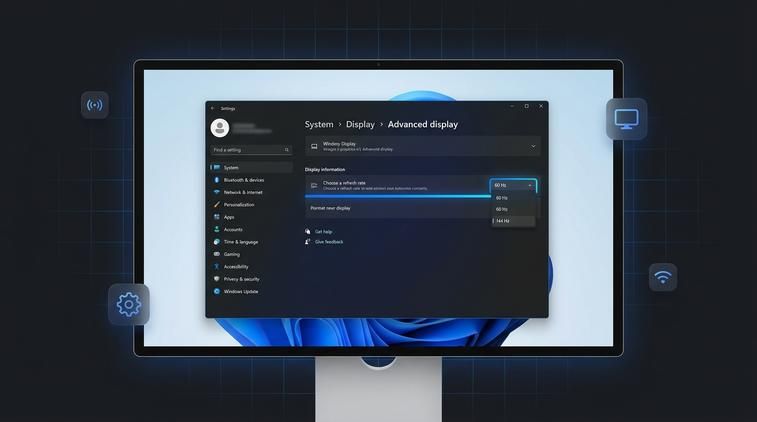Switch to Time & language settings
Image resolution: width=757 pixels, height=422 pixels.
pos(240,242)
